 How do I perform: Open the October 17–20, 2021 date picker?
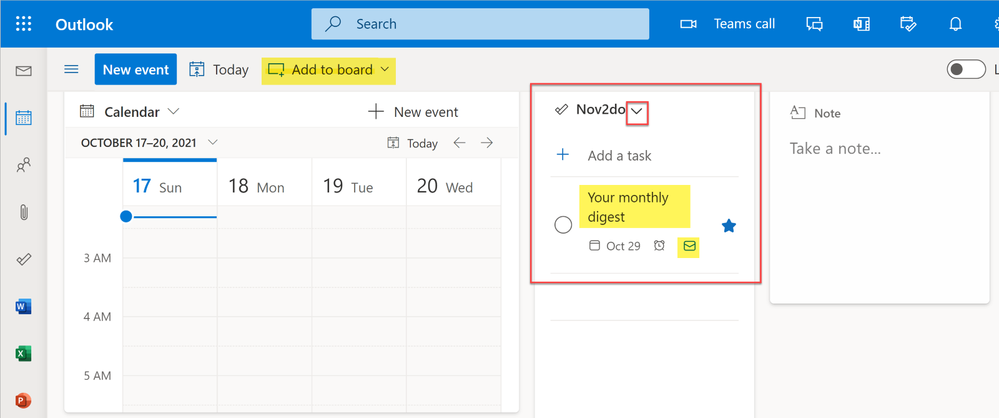click(x=149, y=143)
